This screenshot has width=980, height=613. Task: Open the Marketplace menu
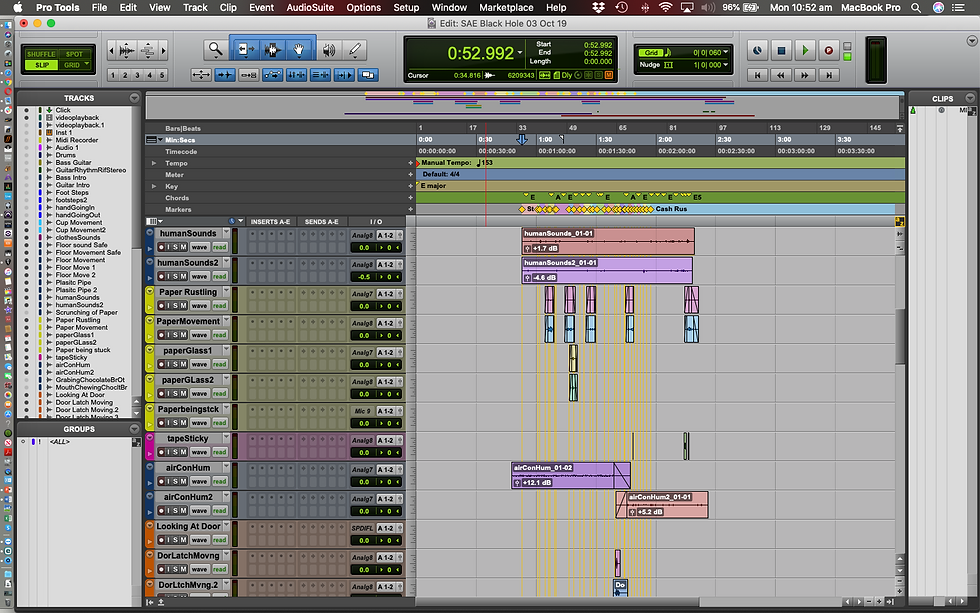pyautogui.click(x=506, y=7)
